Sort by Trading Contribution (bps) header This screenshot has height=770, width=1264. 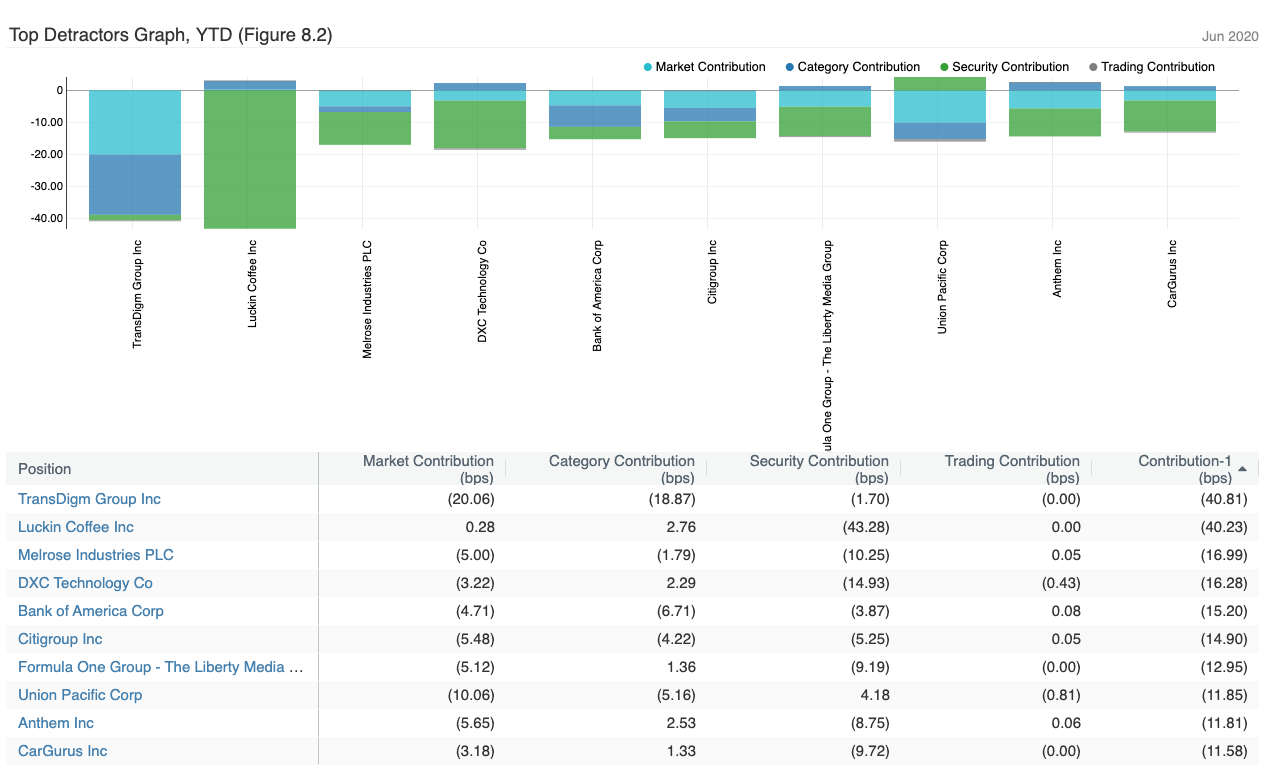pyautogui.click(x=1012, y=469)
